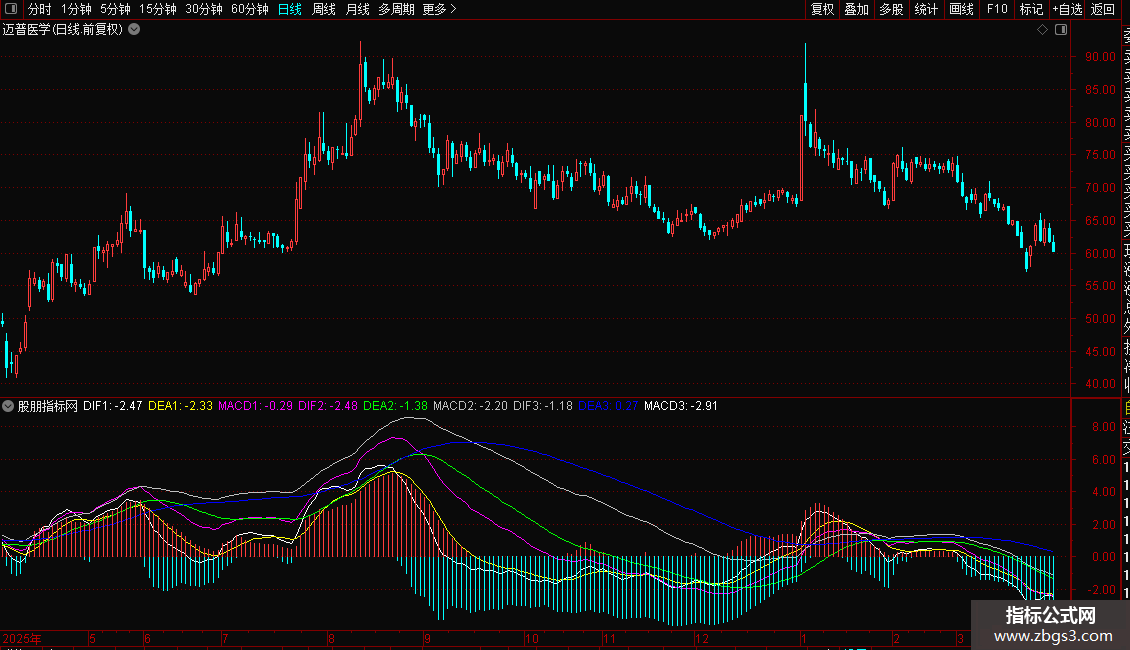
Task: Open the F10 company info
Action: pos(997,10)
